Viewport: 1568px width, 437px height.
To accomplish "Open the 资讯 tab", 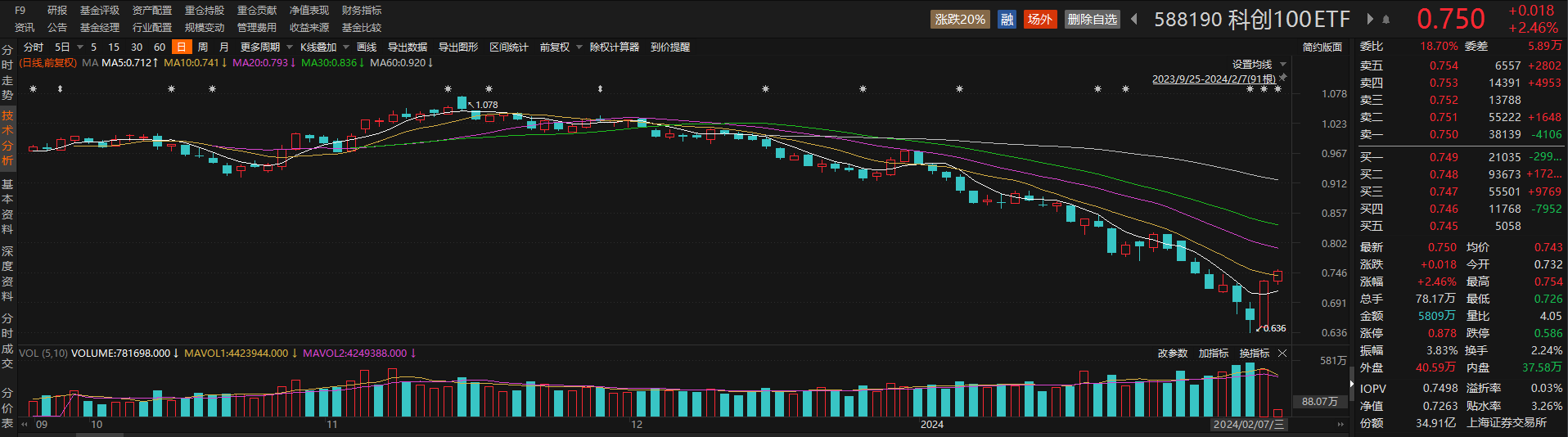I will click(25, 28).
